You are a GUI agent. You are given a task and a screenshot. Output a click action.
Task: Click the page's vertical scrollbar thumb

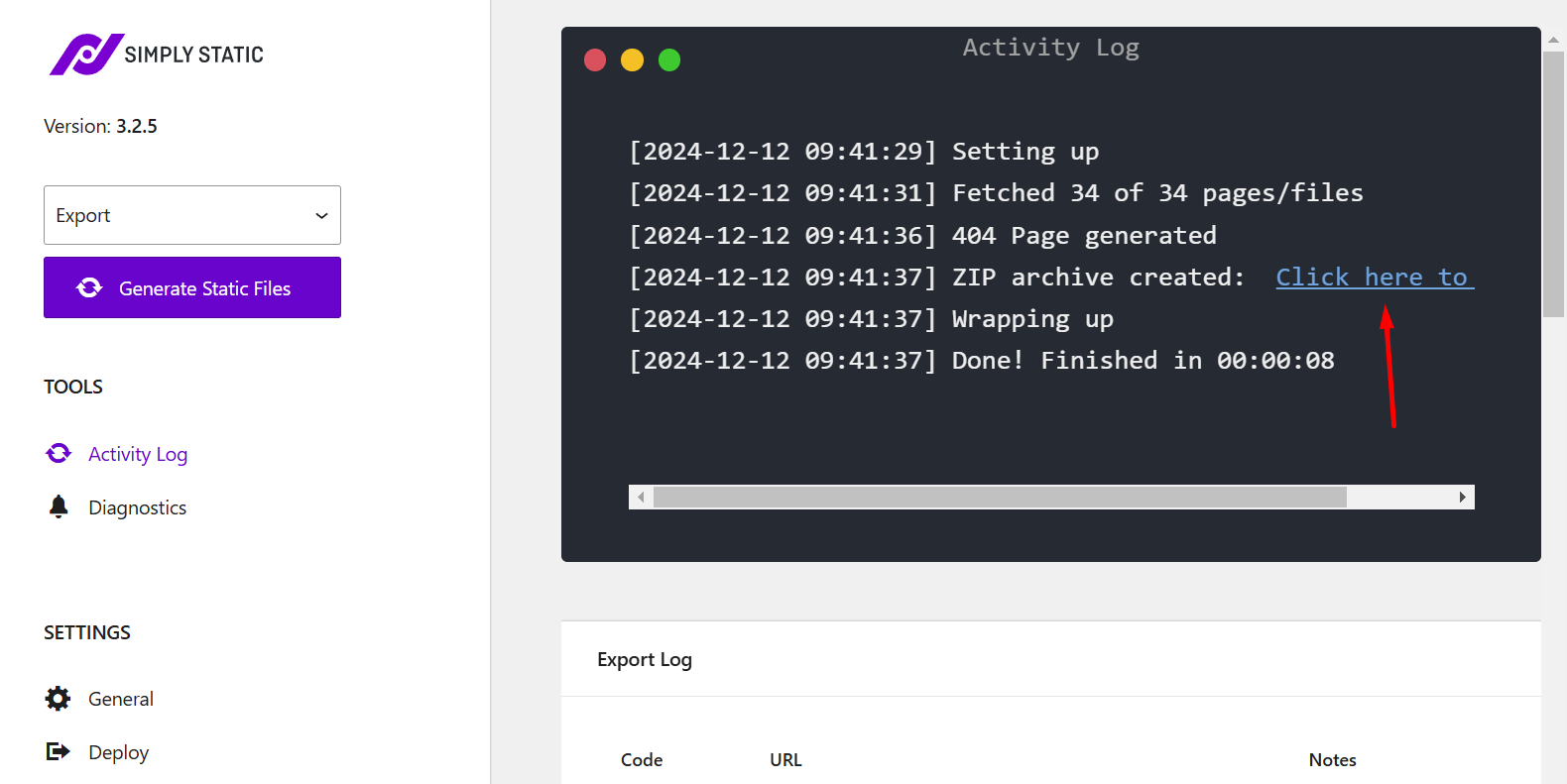pyautogui.click(x=1553, y=183)
